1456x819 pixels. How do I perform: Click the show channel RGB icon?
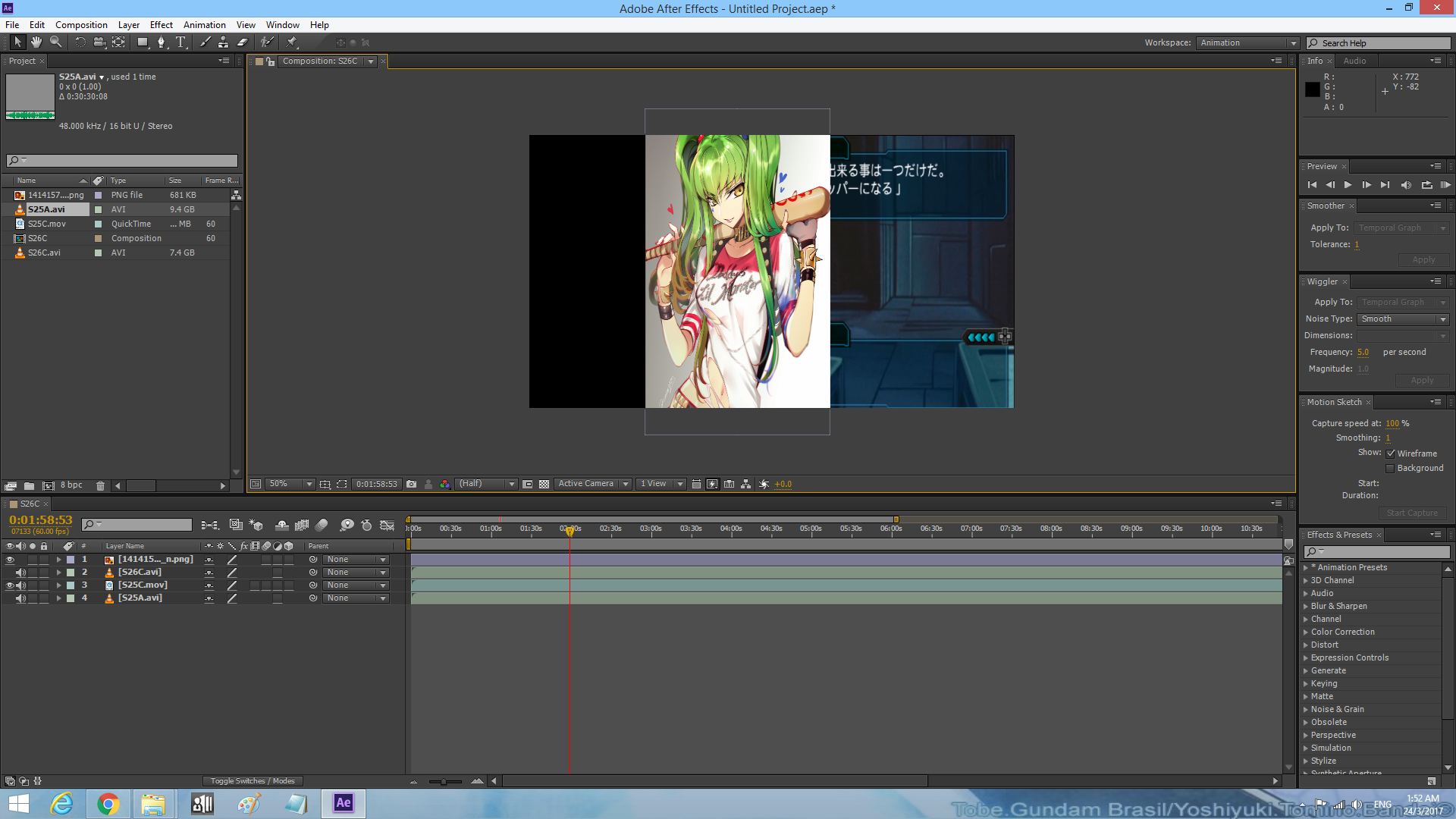445,484
